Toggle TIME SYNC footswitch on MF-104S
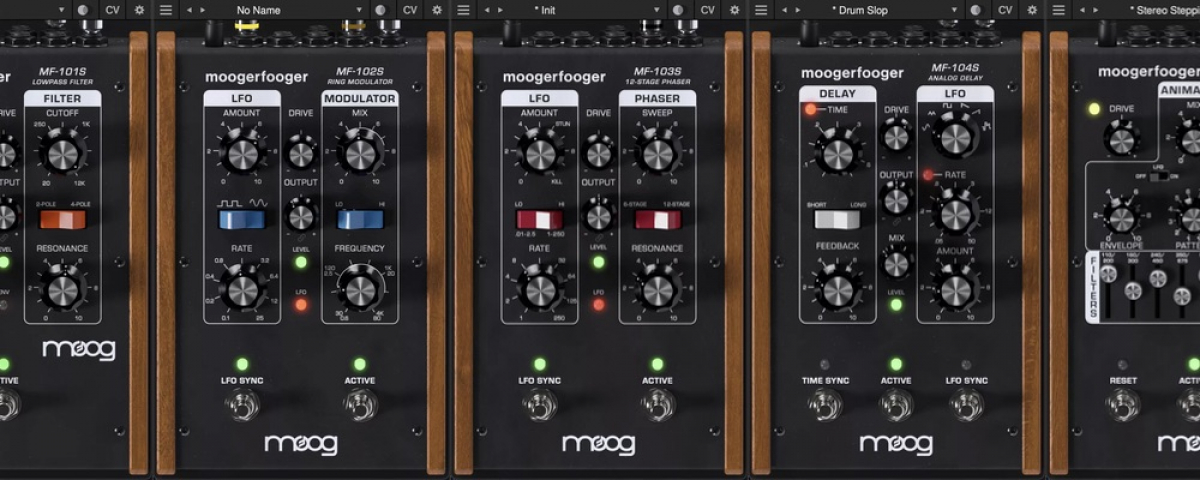This screenshot has height=480, width=1200. click(826, 405)
